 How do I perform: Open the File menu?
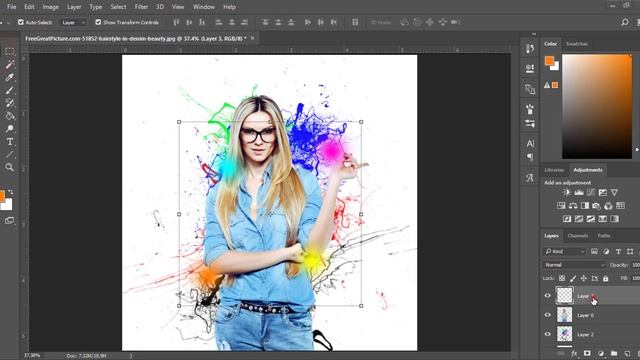click(11, 7)
